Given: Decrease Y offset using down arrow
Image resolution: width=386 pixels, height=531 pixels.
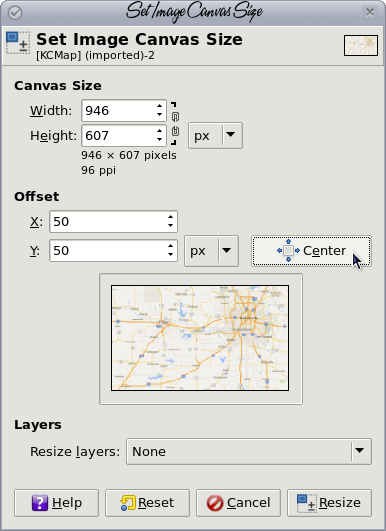Looking at the screenshot, I should click(x=171, y=255).
